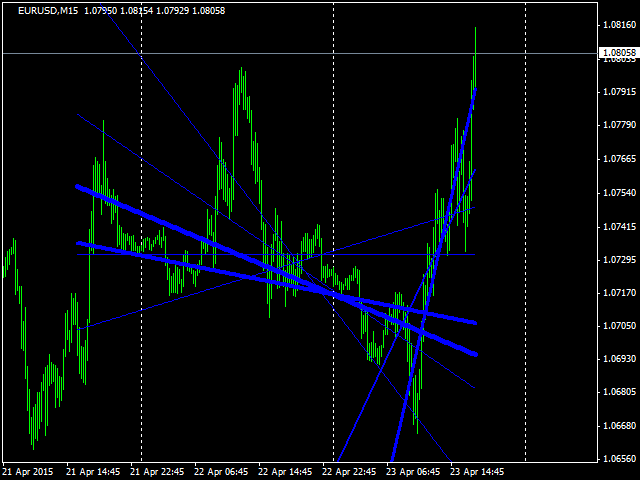
Task: Click the highest candle peak near 1.08160
Action: point(475,30)
